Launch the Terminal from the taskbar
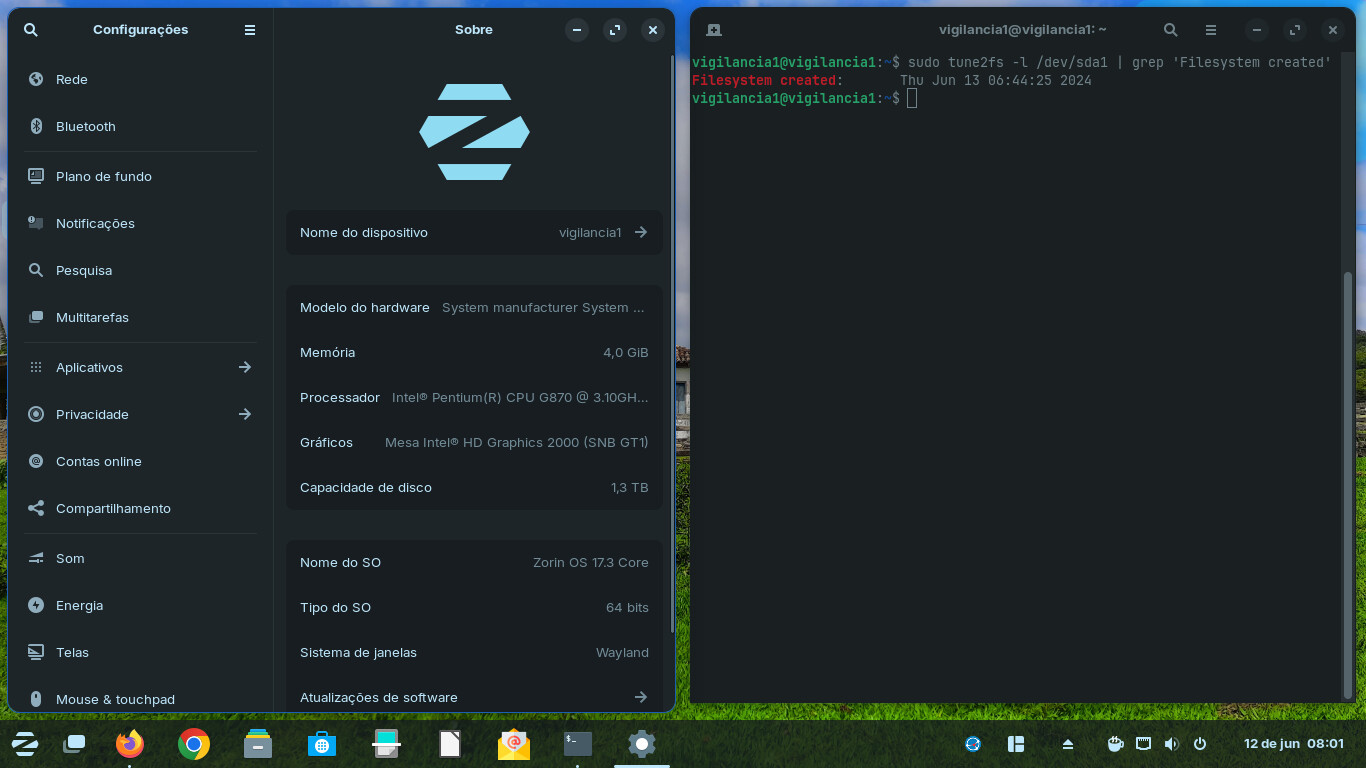 coord(577,744)
